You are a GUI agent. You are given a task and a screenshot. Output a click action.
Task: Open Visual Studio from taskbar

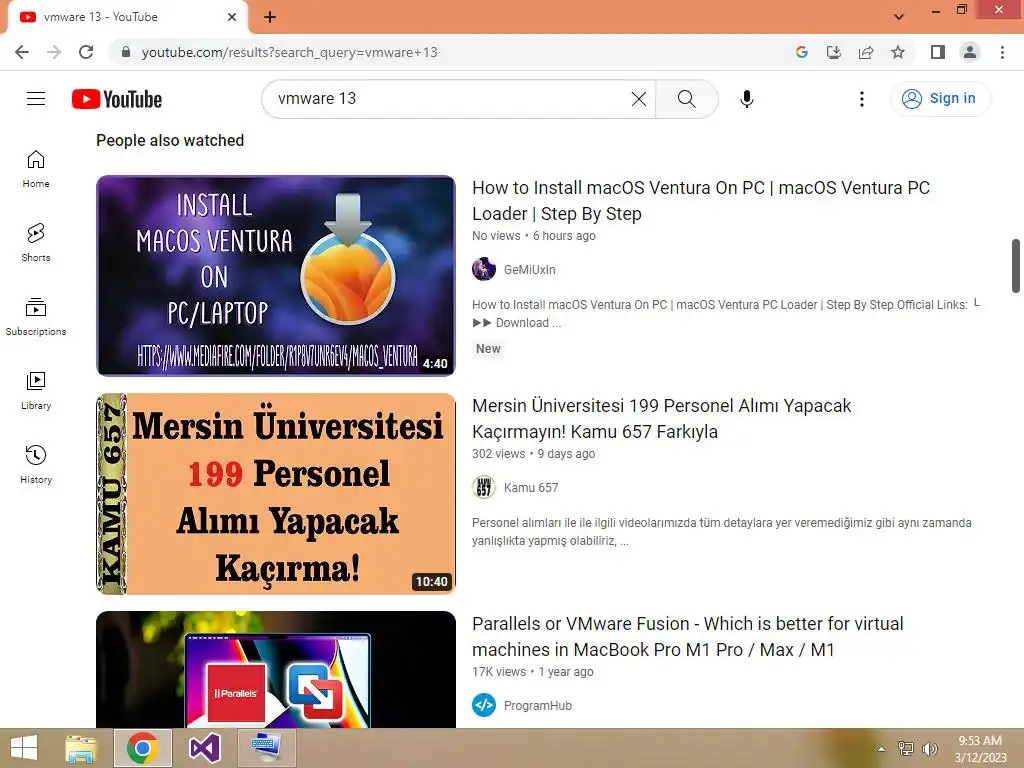coord(204,748)
